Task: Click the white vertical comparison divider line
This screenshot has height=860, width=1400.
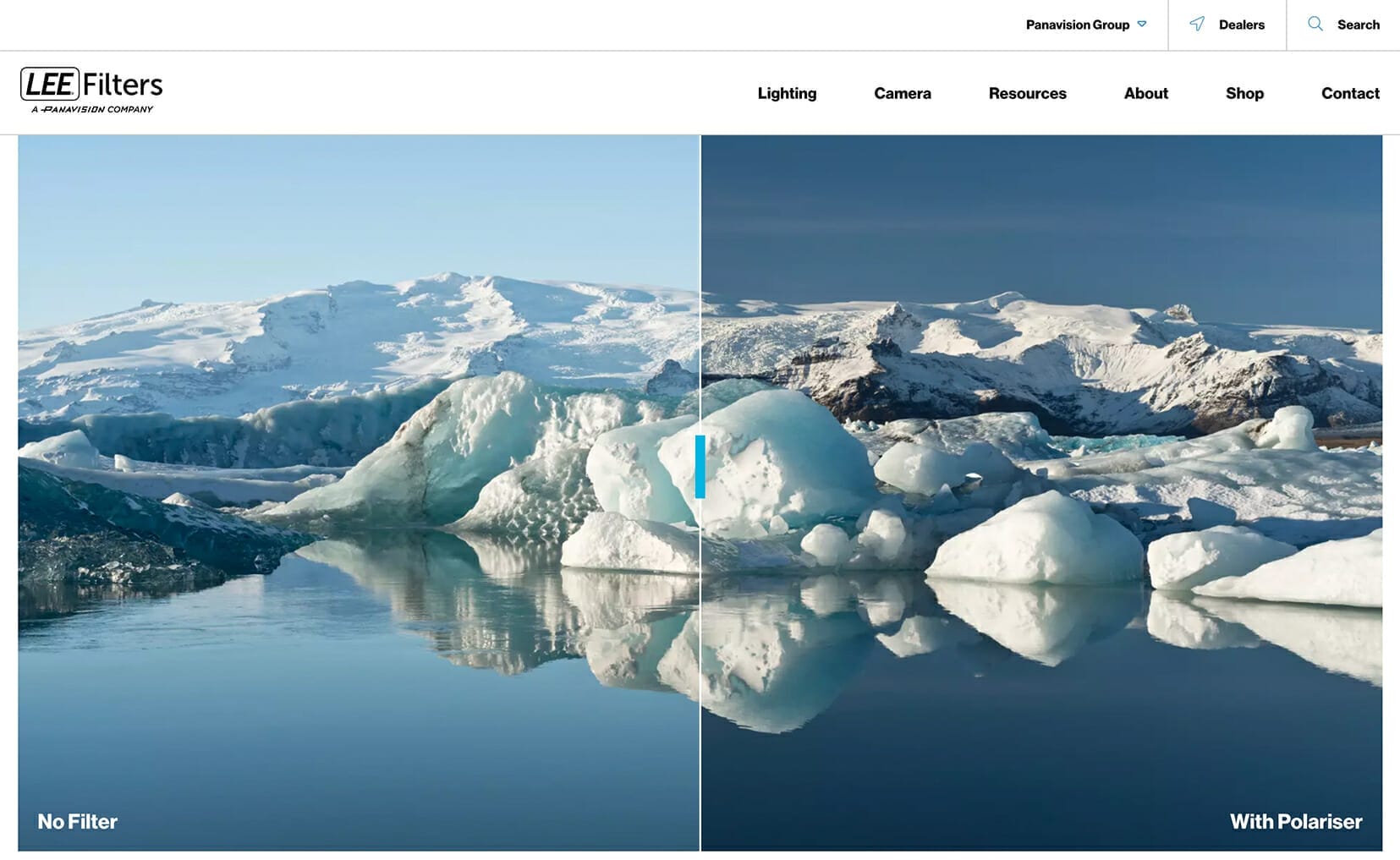Action: (700, 254)
